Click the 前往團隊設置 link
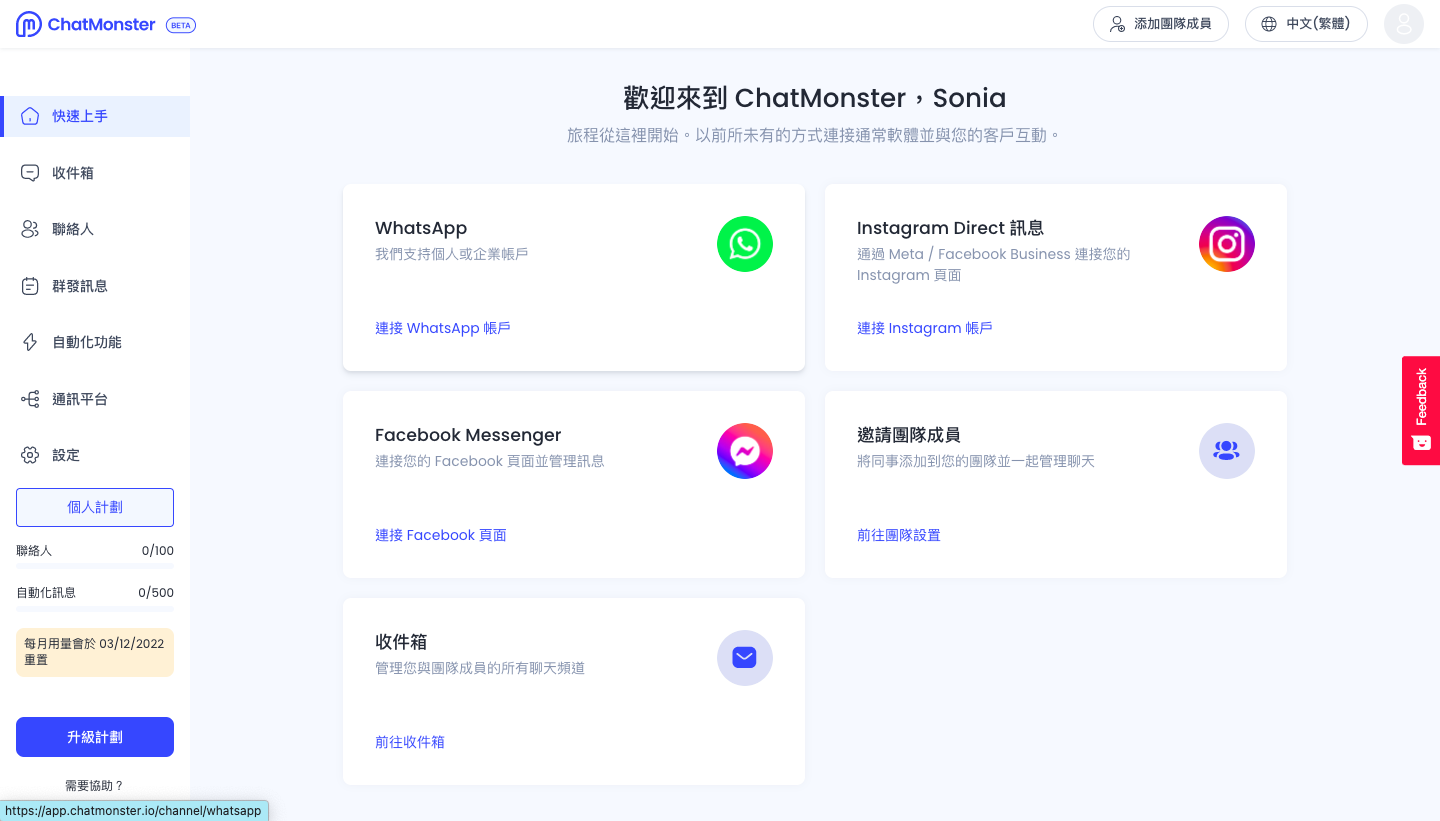 point(899,535)
